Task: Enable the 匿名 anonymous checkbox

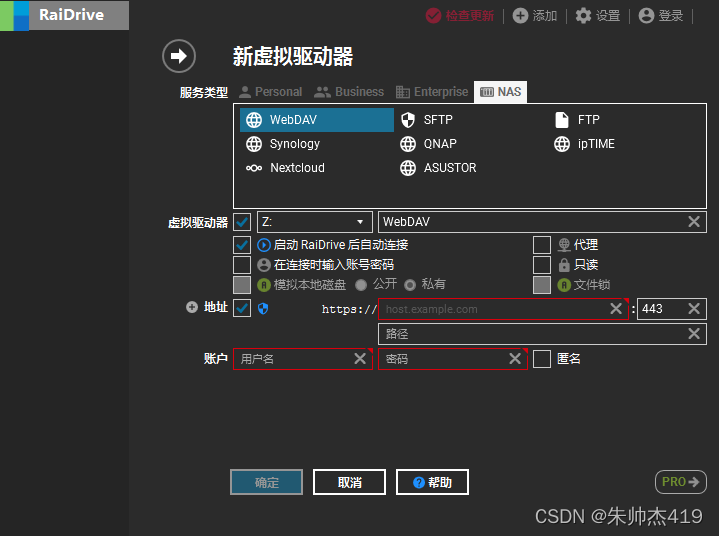Action: [x=542, y=359]
